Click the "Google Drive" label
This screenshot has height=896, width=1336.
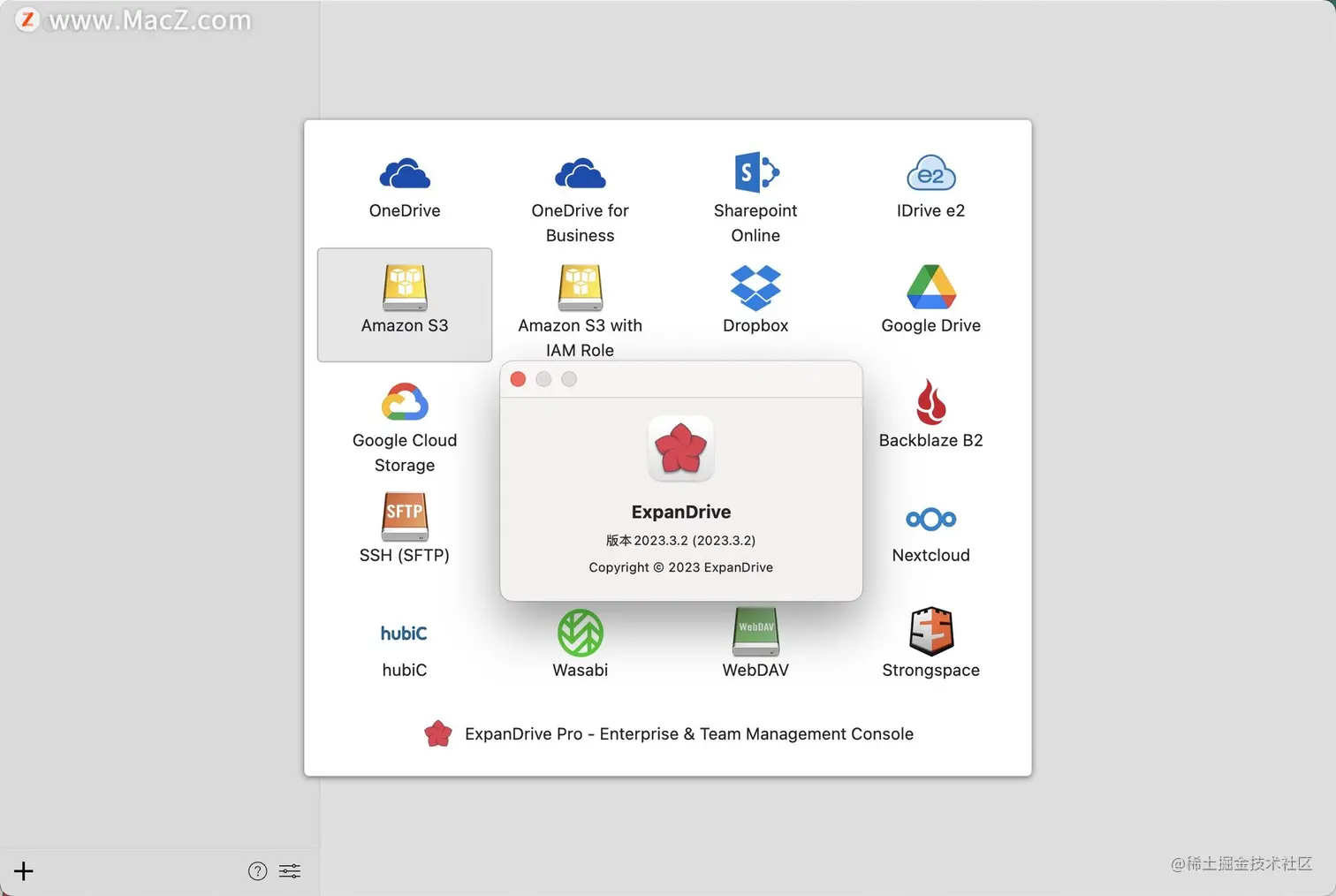[931, 325]
